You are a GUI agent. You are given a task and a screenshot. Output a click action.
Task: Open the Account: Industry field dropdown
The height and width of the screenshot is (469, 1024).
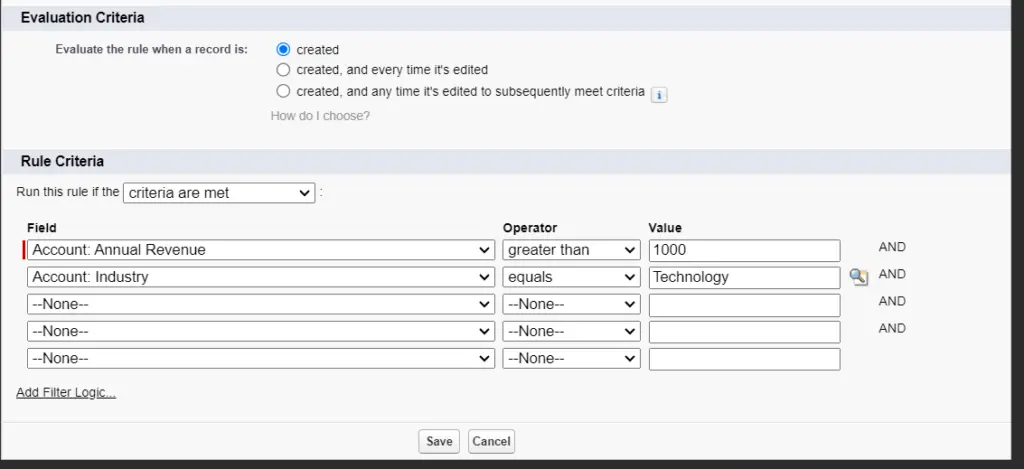[260, 277]
